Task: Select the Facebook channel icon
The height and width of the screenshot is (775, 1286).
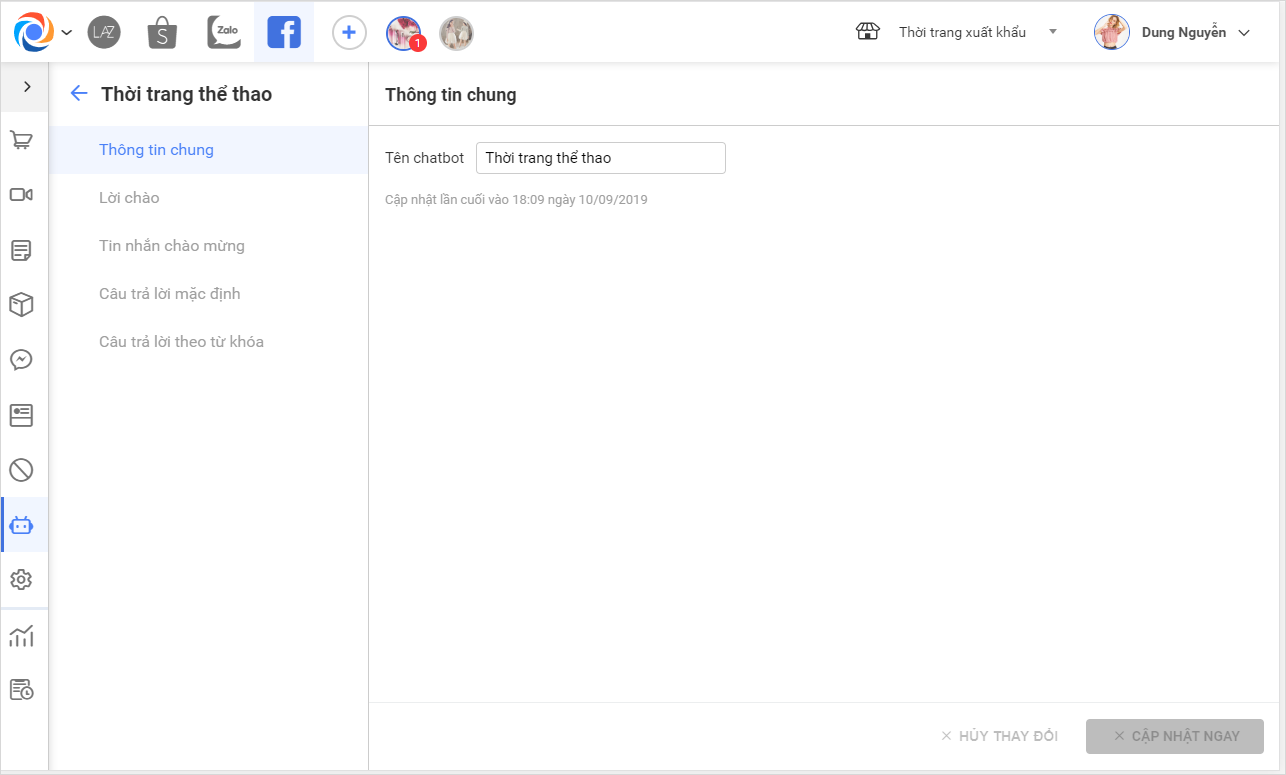Action: (x=284, y=32)
